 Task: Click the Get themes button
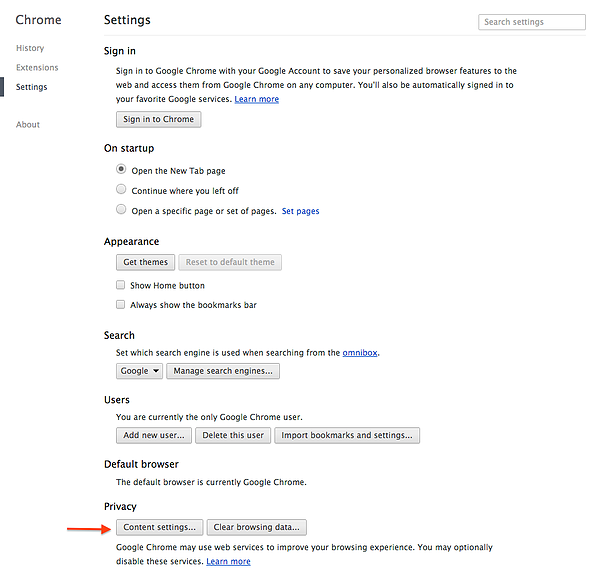click(x=145, y=262)
